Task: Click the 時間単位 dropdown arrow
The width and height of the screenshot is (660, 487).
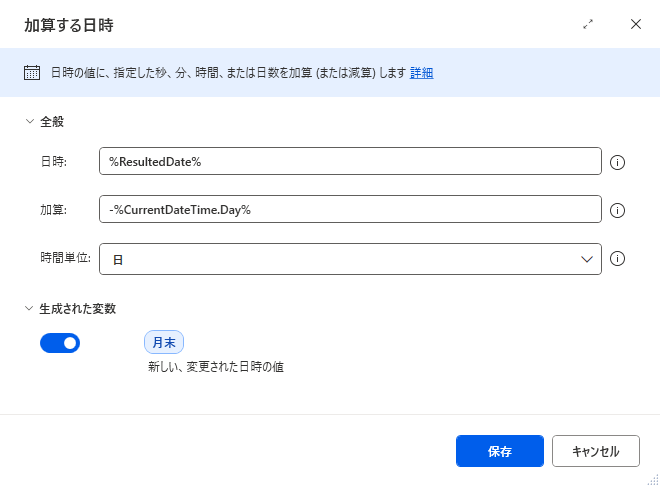Action: point(587,259)
